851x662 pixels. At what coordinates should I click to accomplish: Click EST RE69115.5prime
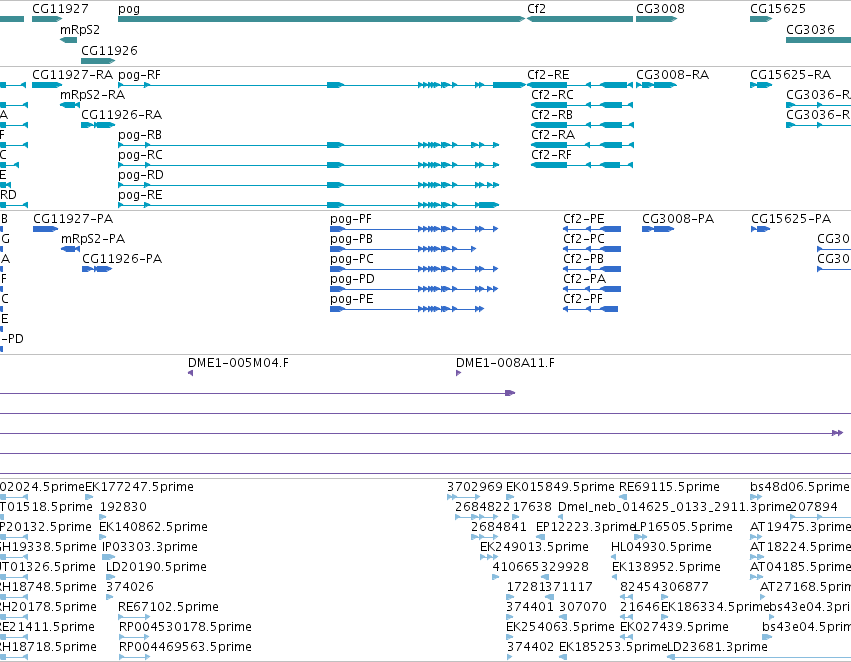[x=623, y=496]
